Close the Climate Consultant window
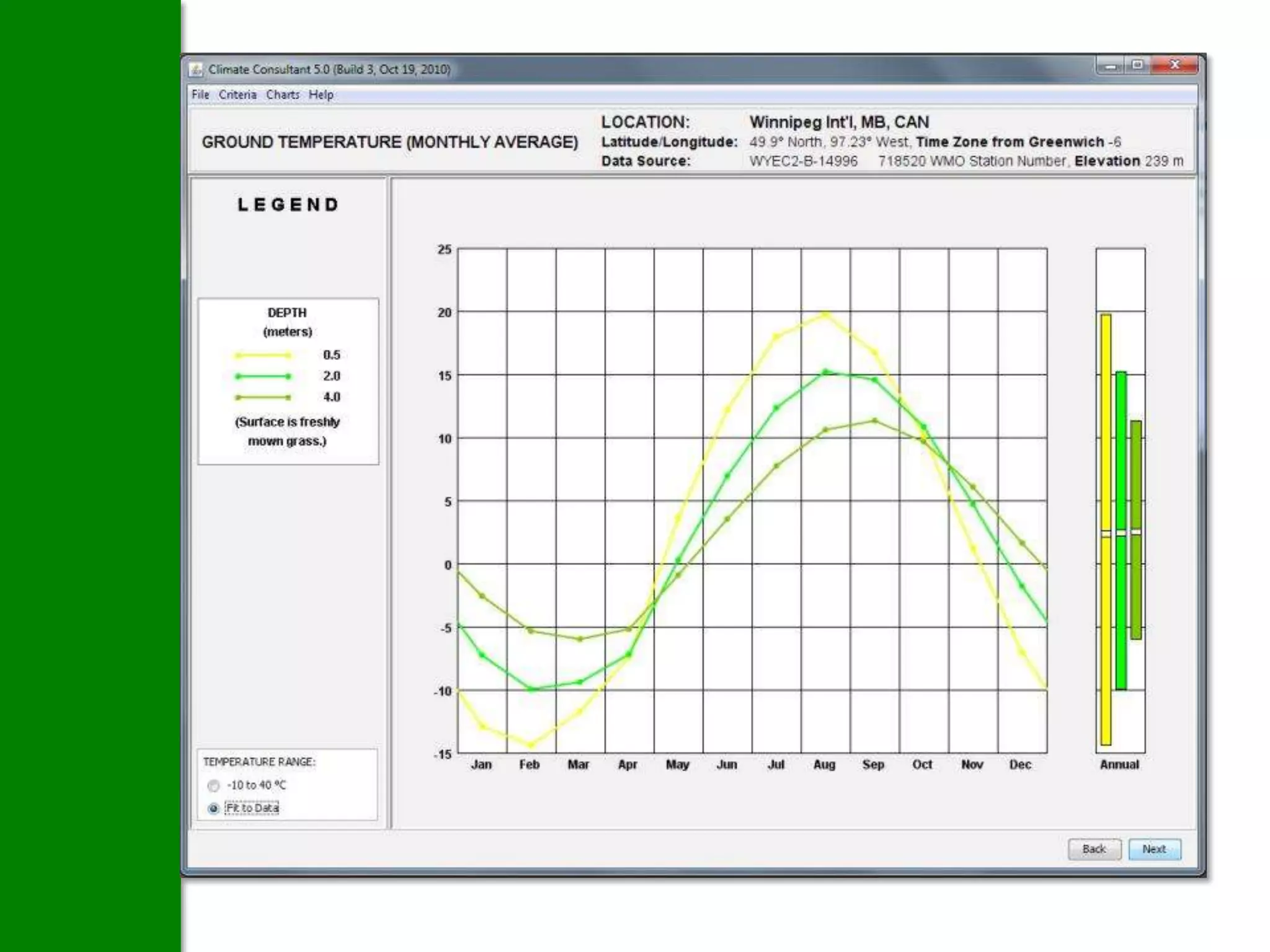 click(x=1174, y=65)
